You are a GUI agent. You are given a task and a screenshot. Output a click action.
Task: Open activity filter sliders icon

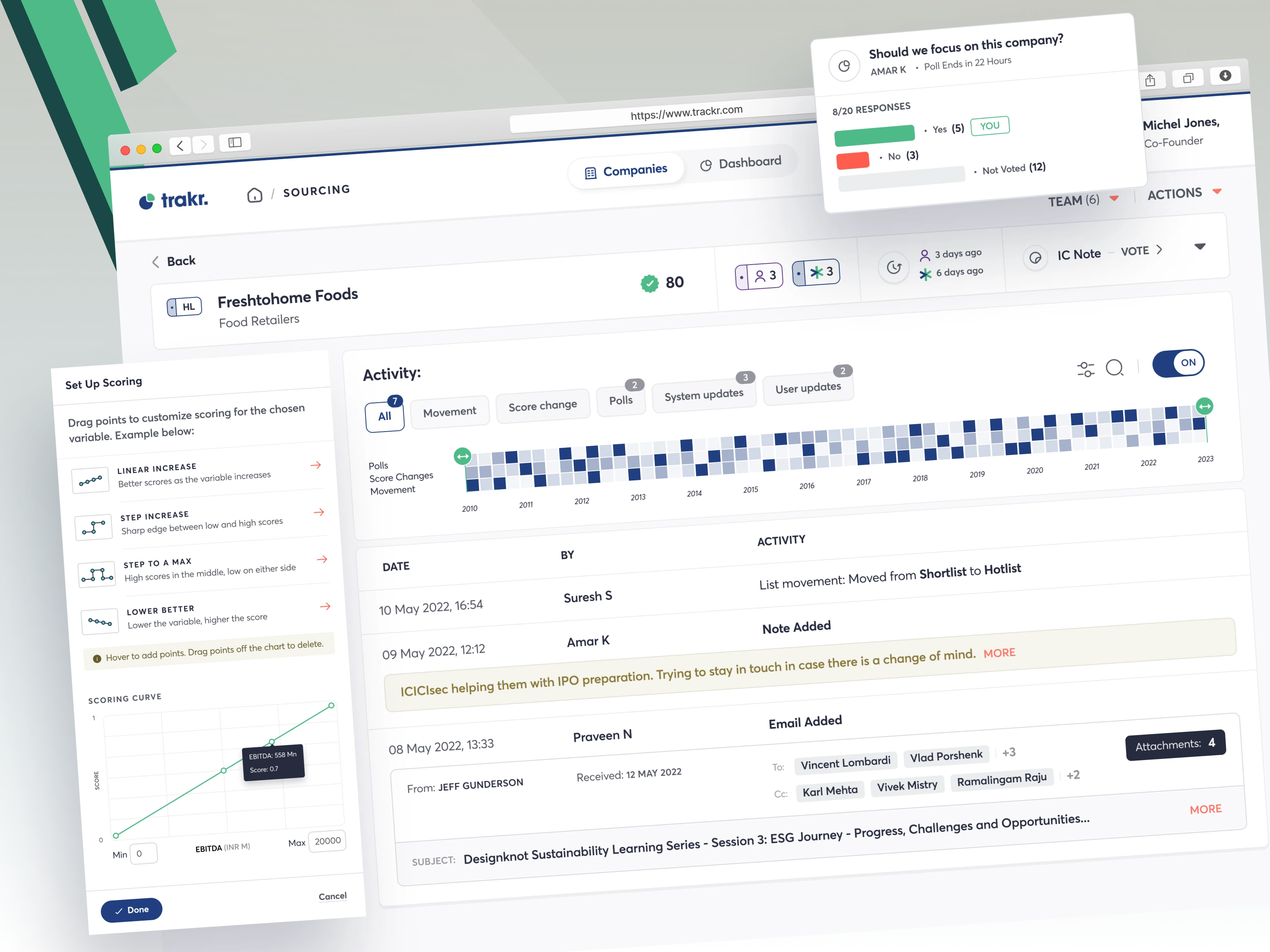point(1086,369)
